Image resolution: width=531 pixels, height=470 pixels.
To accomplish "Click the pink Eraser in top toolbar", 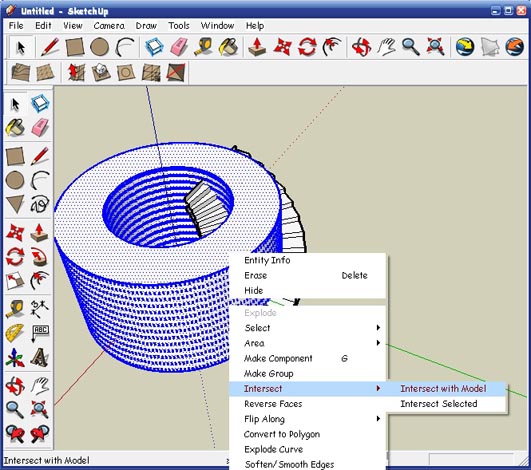I will [179, 47].
